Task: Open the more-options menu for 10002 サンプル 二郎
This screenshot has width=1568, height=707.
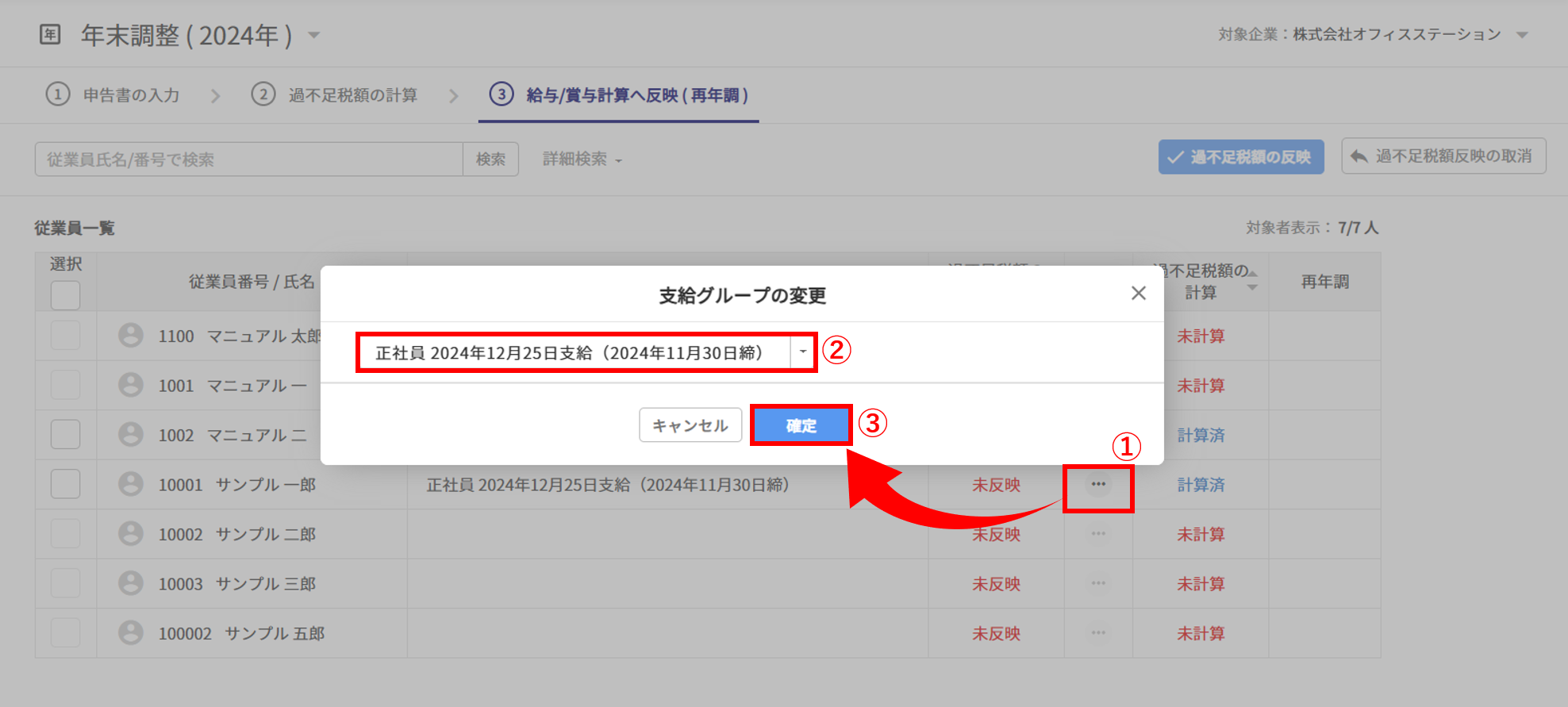Action: tap(1098, 534)
